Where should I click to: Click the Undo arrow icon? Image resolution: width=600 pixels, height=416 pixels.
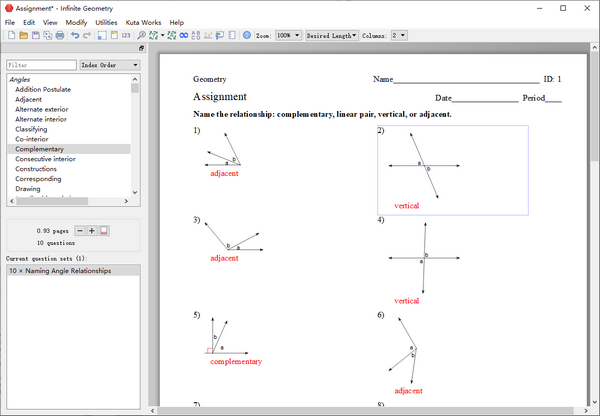[75, 35]
